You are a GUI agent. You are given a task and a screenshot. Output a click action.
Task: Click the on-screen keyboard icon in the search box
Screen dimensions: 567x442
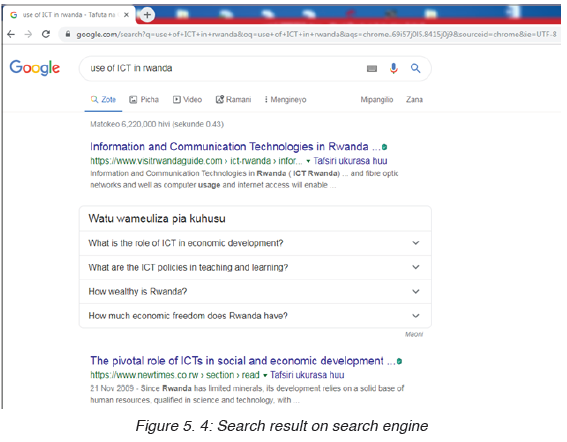click(372, 68)
